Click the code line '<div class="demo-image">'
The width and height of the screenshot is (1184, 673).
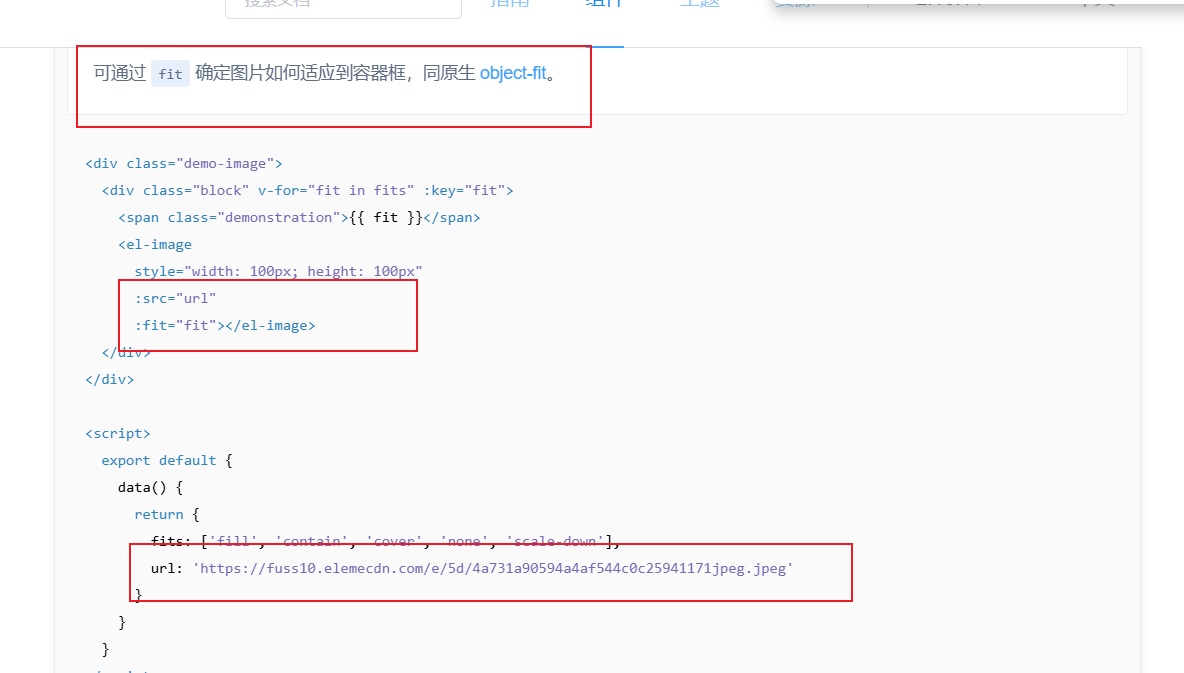[x=184, y=163]
